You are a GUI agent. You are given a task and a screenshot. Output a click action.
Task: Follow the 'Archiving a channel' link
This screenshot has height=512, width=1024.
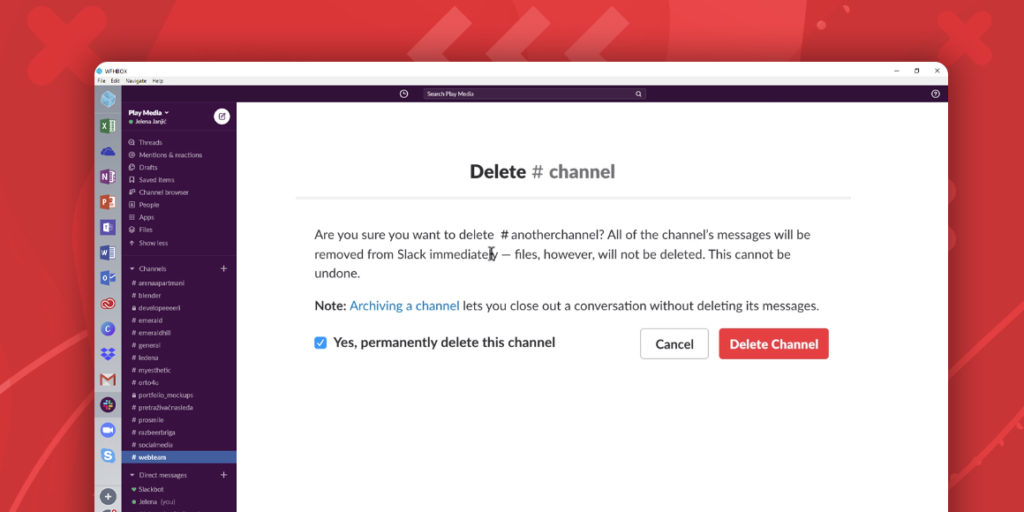[x=404, y=306]
